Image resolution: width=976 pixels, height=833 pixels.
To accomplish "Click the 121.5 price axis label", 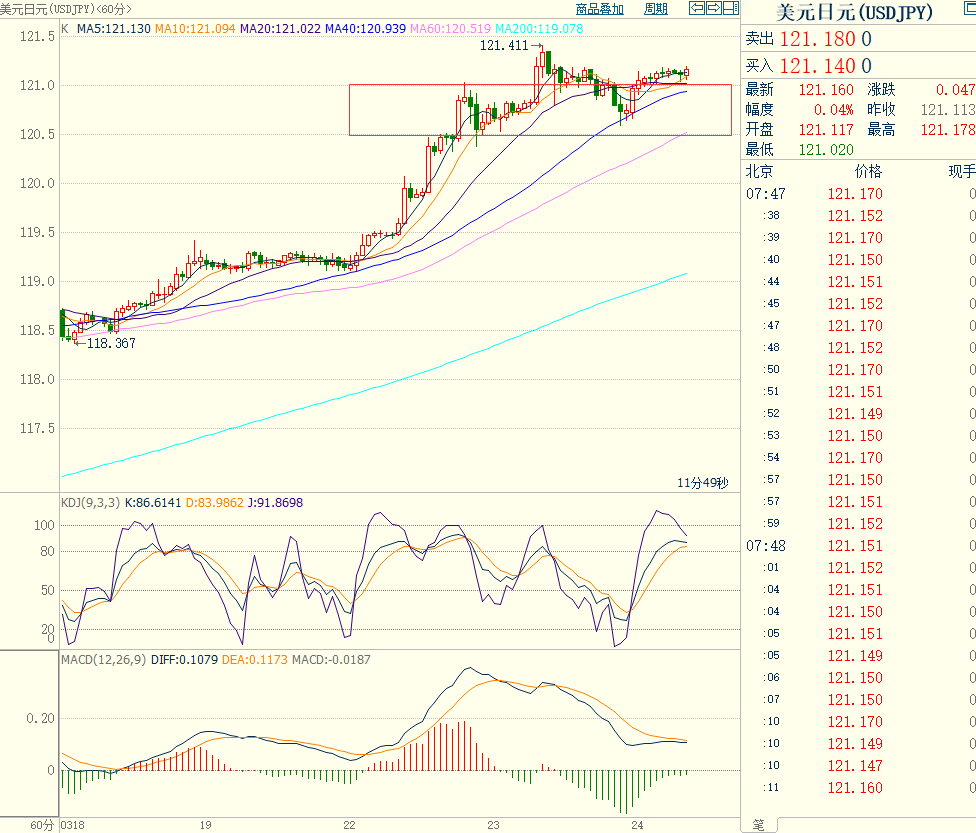I will 37,36.
